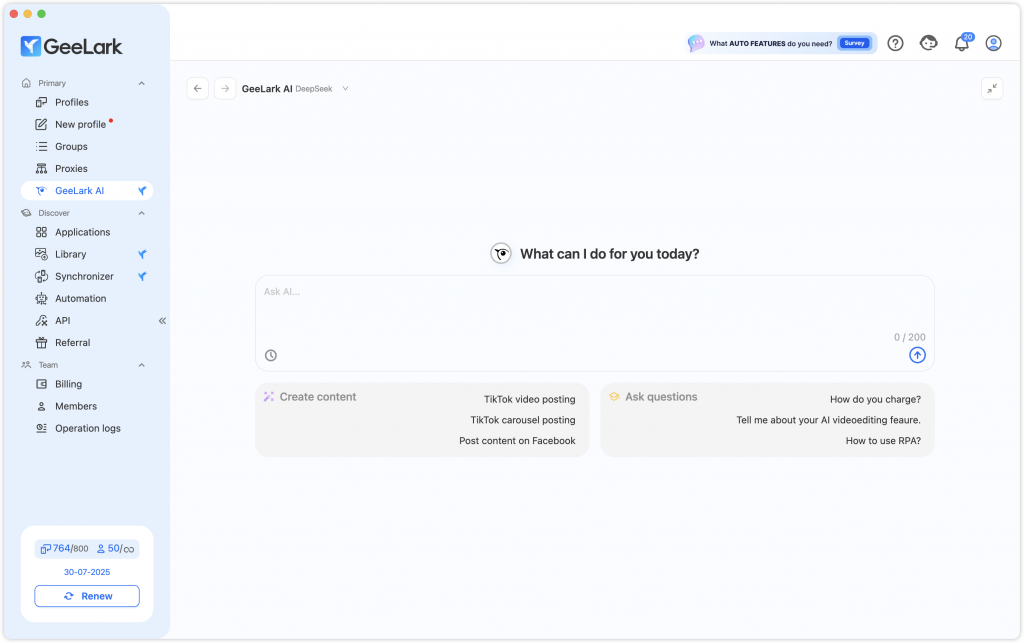
Task: Open Operation logs menu item
Action: (87, 428)
